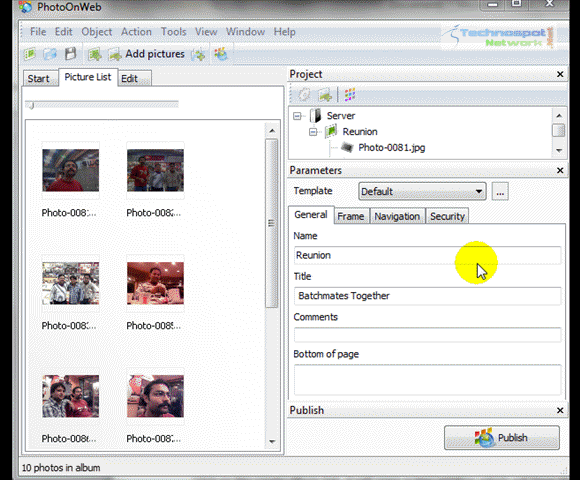Click the Title field with Batchmates Together
This screenshot has height=480, width=580.
point(428,296)
